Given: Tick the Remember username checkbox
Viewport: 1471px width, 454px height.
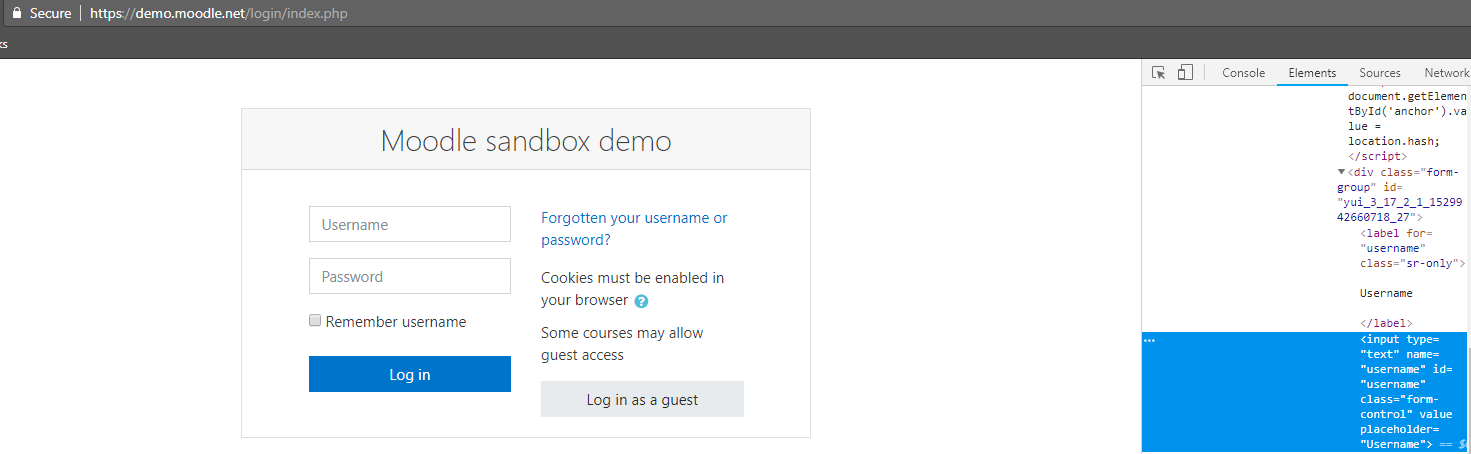Looking at the screenshot, I should [x=315, y=321].
